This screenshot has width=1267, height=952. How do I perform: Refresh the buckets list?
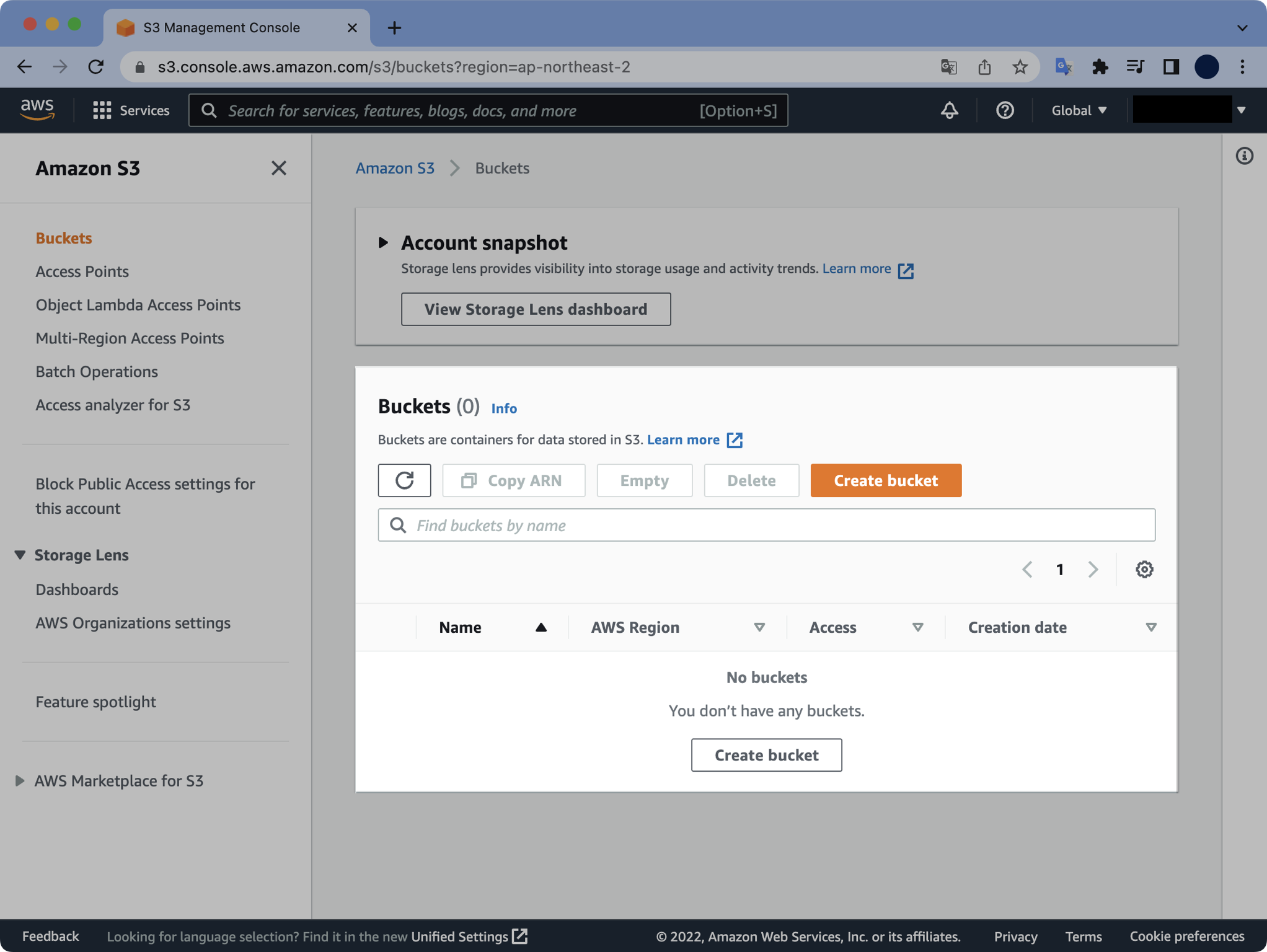click(x=404, y=480)
